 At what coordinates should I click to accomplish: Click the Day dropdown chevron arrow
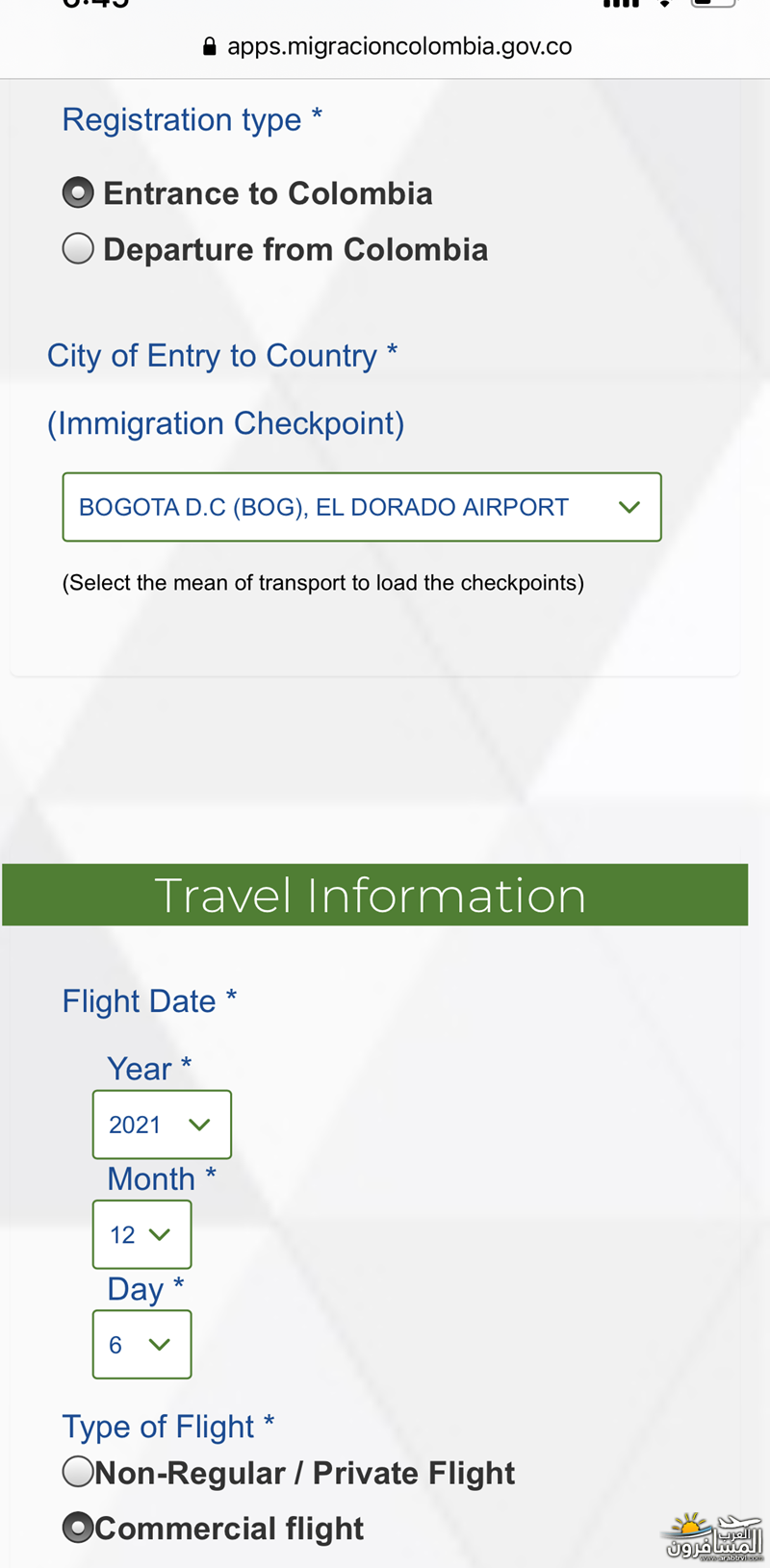(x=160, y=1345)
